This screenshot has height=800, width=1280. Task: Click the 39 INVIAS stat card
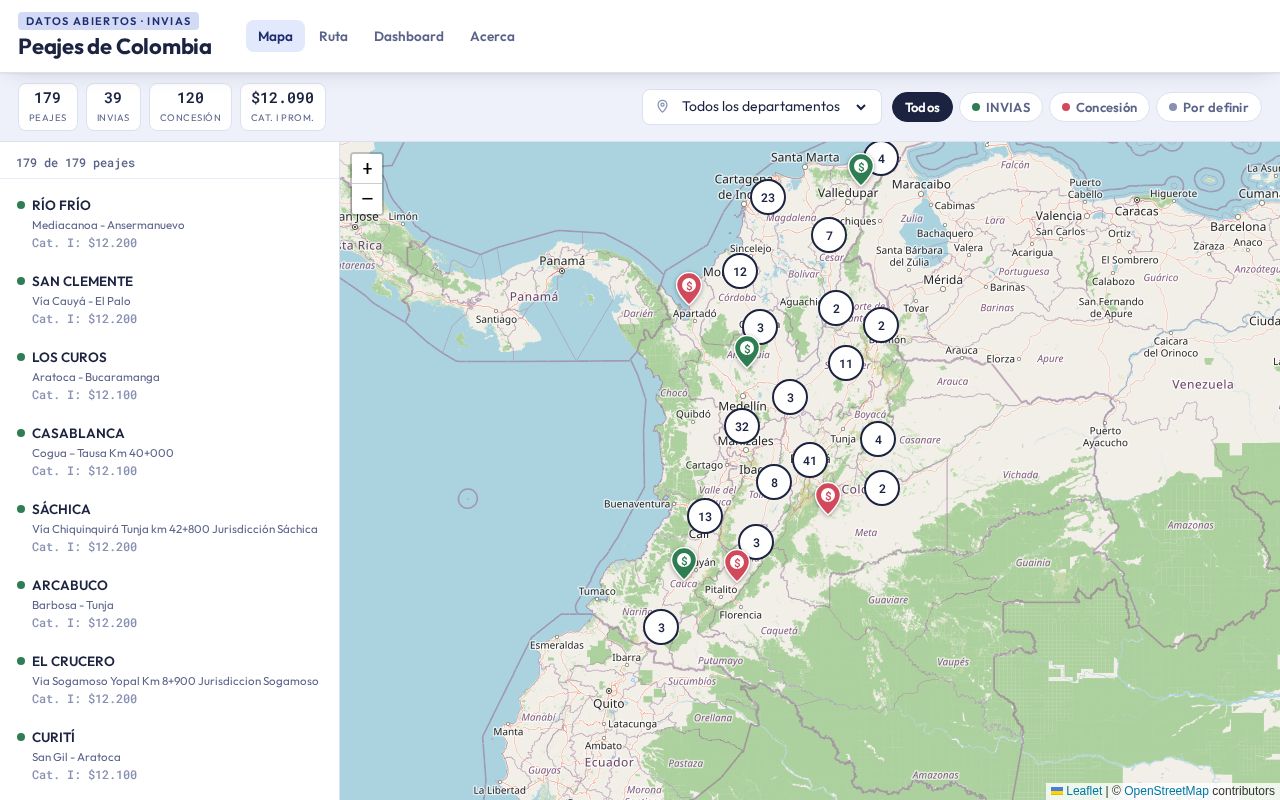[x=113, y=107]
